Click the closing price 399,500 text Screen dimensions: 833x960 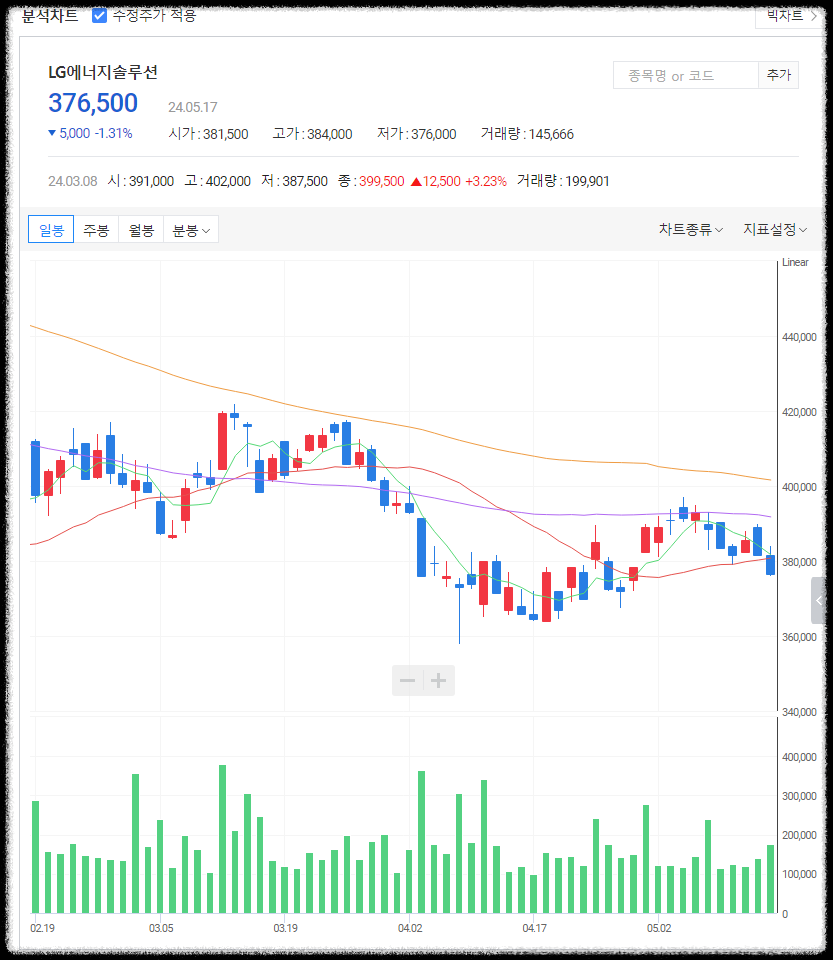click(x=382, y=181)
